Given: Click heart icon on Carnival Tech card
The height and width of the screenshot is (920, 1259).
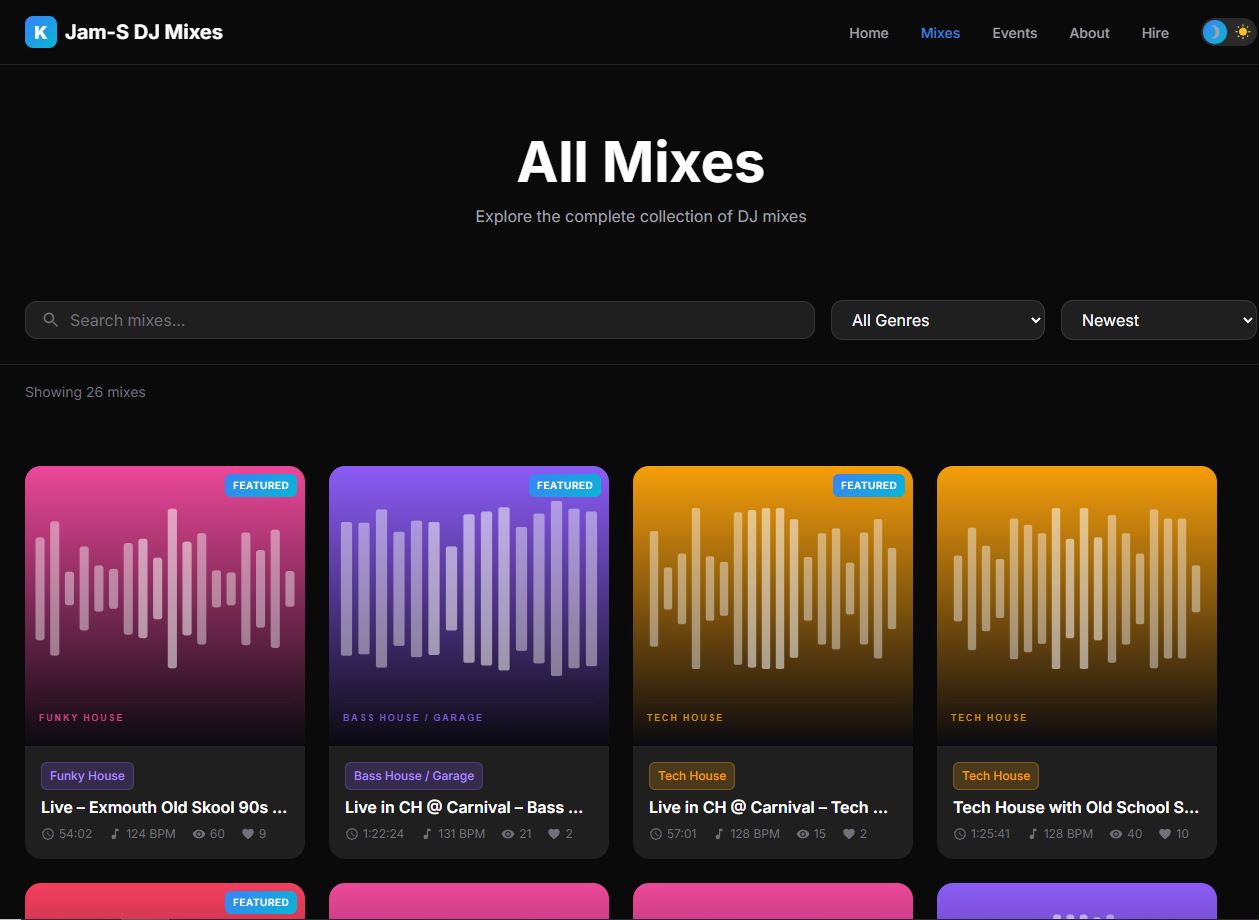Looking at the screenshot, I should pos(848,834).
